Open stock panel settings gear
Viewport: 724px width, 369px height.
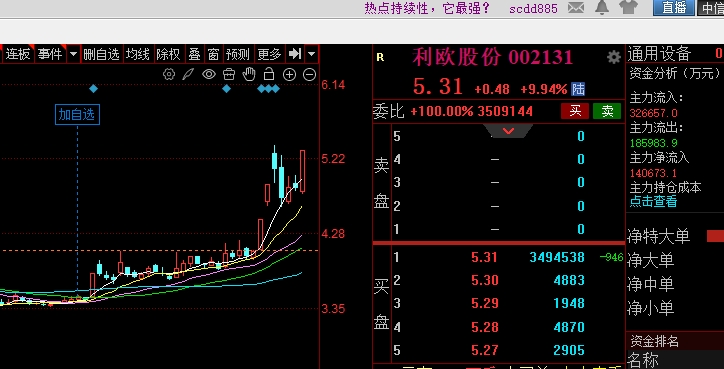pos(614,58)
